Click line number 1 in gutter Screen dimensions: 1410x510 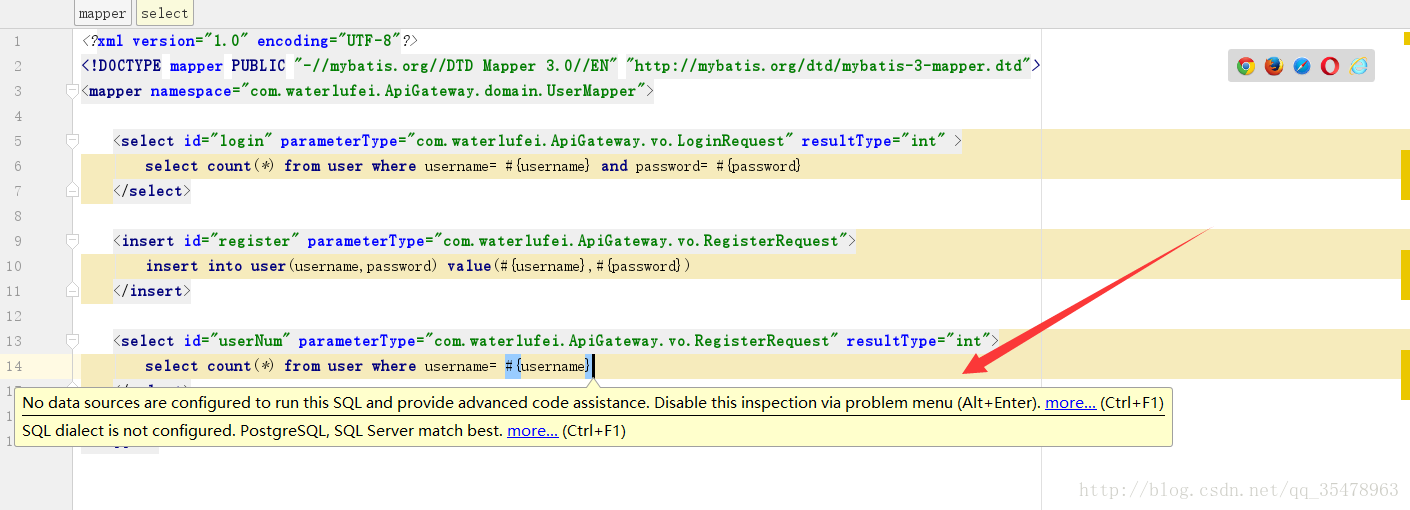click(18, 41)
